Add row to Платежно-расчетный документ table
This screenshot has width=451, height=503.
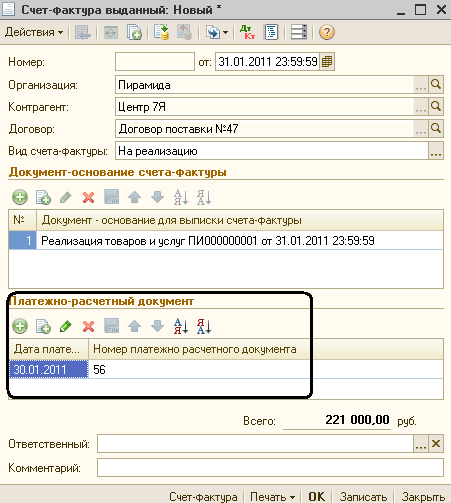20,326
